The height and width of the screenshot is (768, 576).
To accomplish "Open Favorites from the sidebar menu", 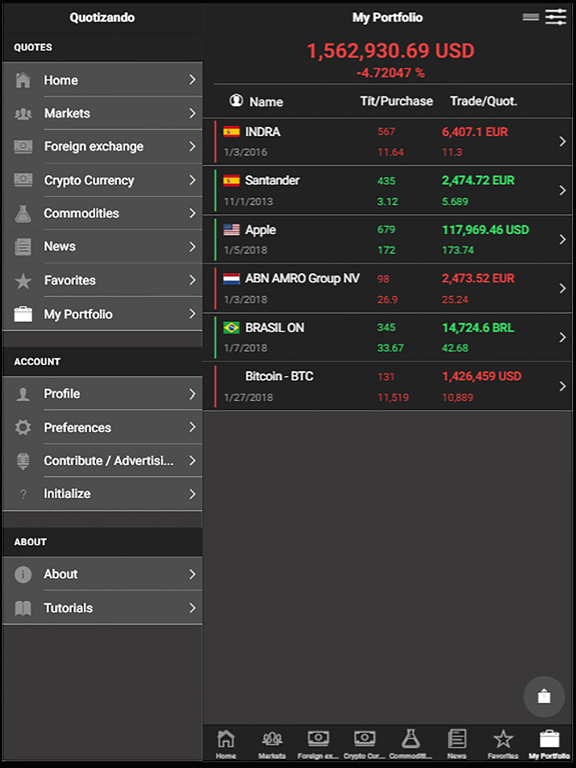I will pyautogui.click(x=102, y=281).
